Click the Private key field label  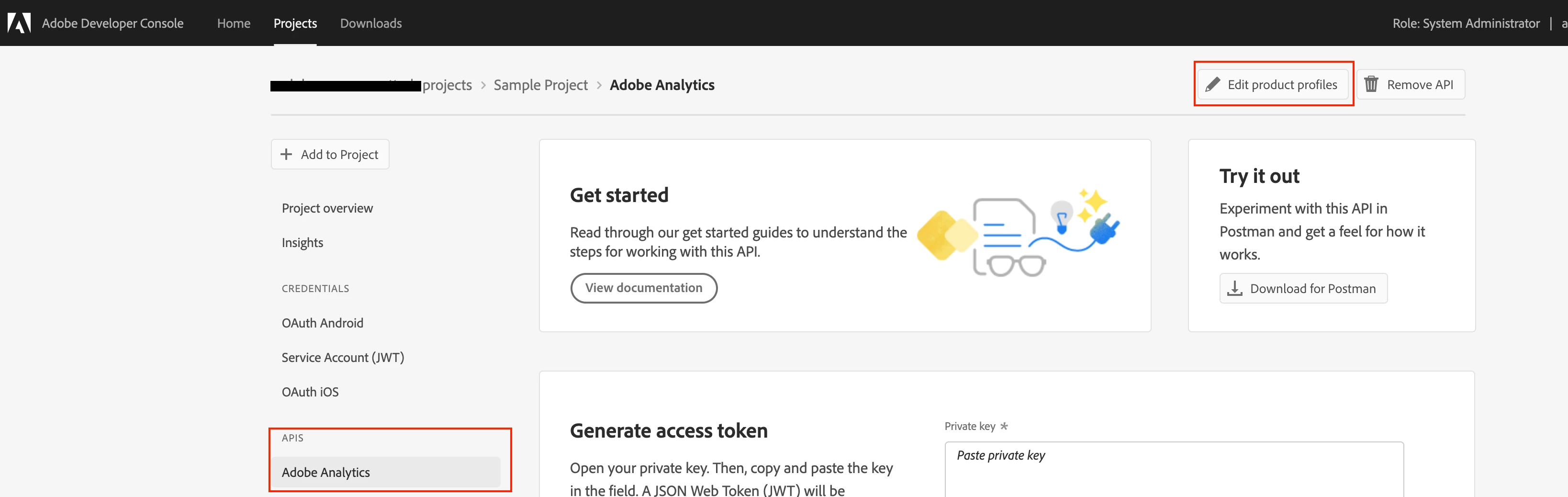pos(970,426)
